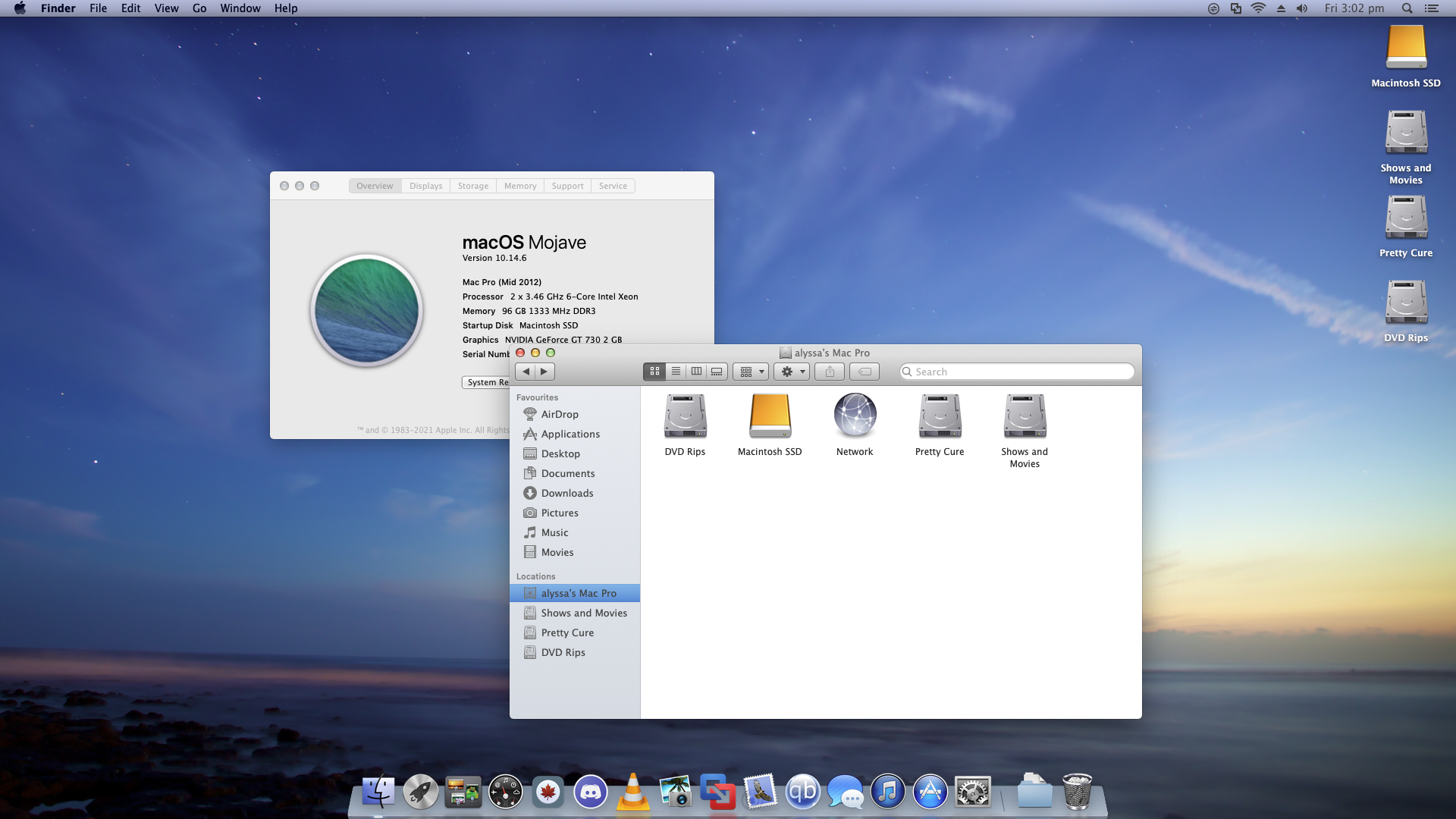Switch to Service tab in About window
Screen dimensions: 1456x819
613,186
